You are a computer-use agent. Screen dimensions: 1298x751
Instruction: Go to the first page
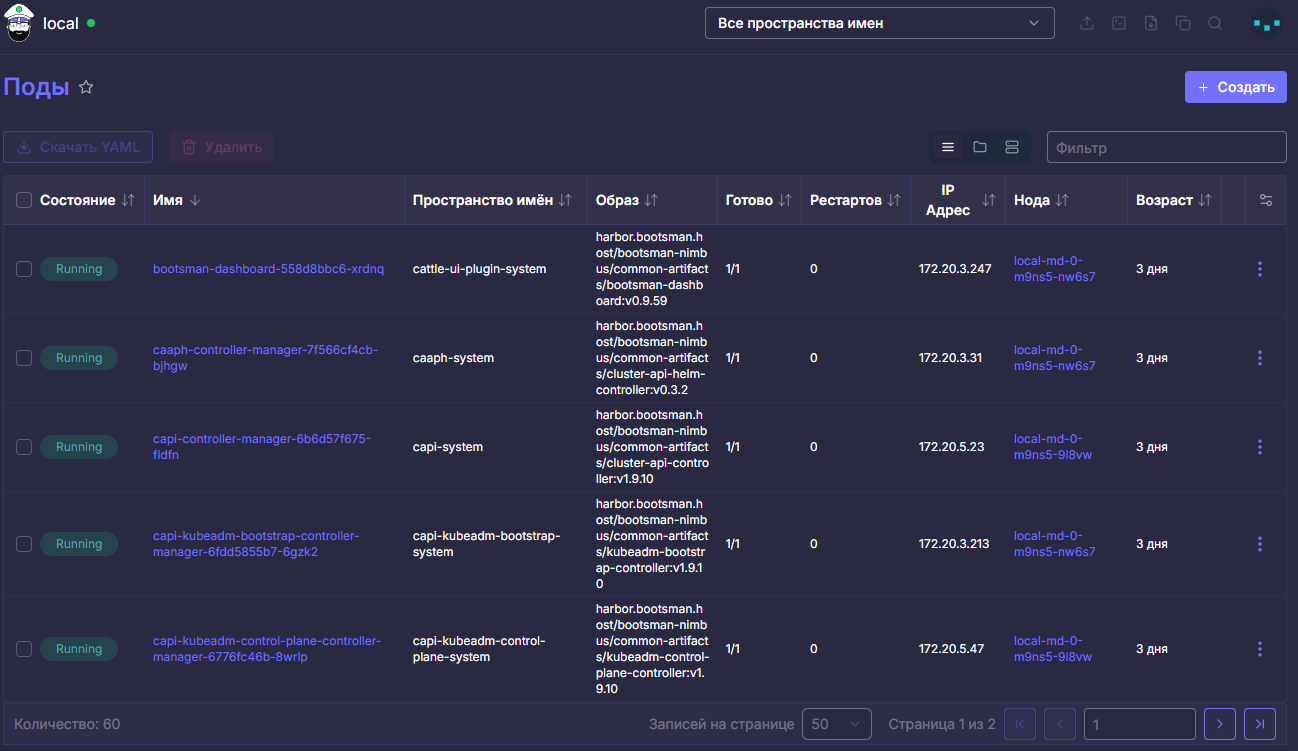[1019, 724]
